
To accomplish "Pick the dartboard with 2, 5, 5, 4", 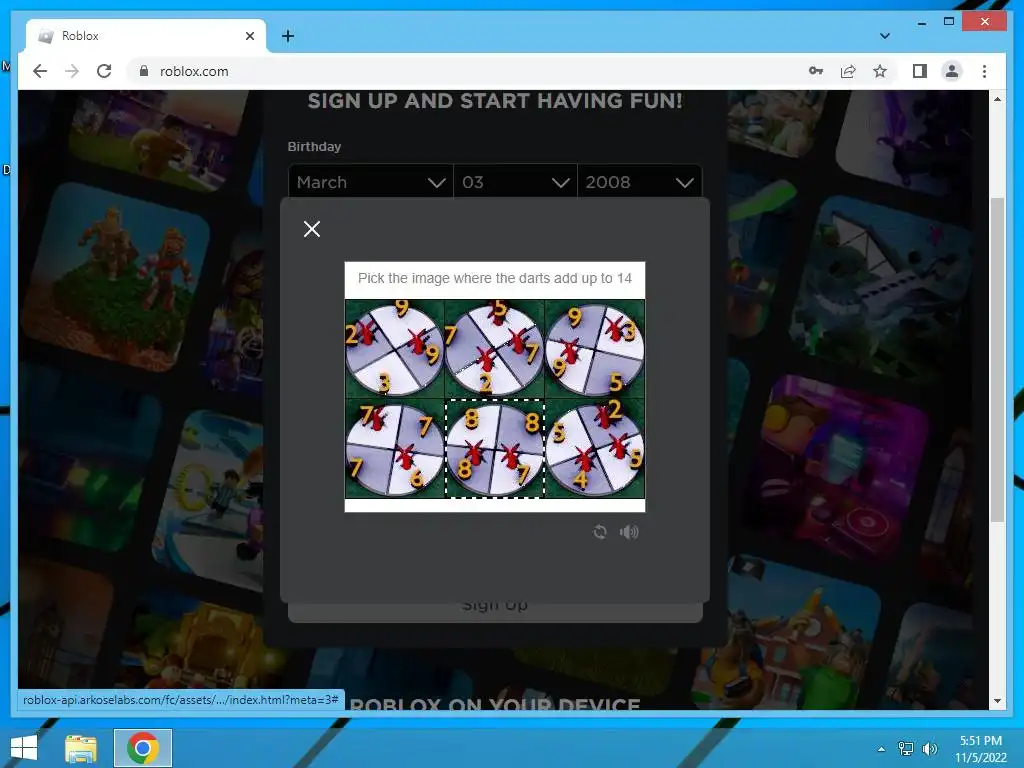I will [x=594, y=449].
